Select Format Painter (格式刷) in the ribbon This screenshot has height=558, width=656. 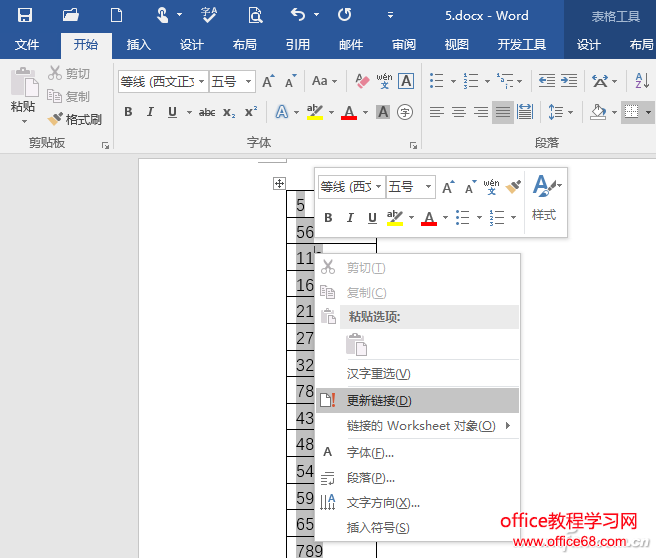click(x=75, y=119)
